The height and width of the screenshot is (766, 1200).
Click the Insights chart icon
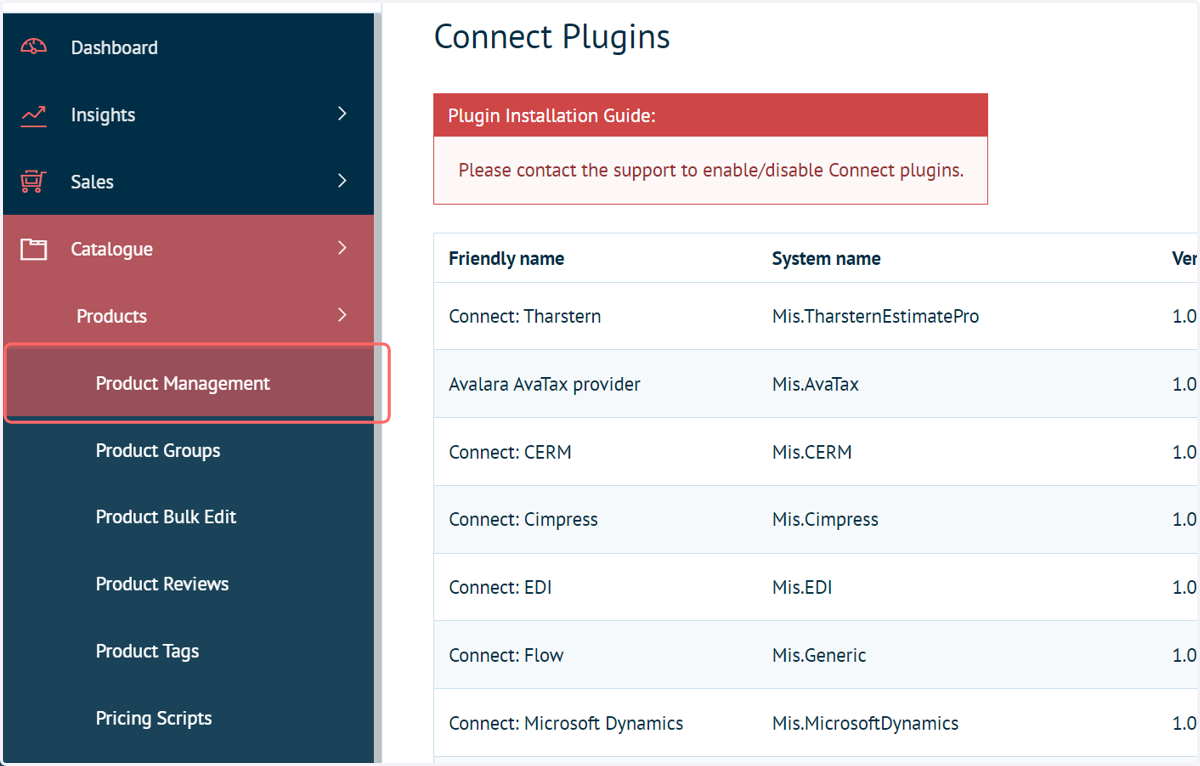click(x=34, y=115)
